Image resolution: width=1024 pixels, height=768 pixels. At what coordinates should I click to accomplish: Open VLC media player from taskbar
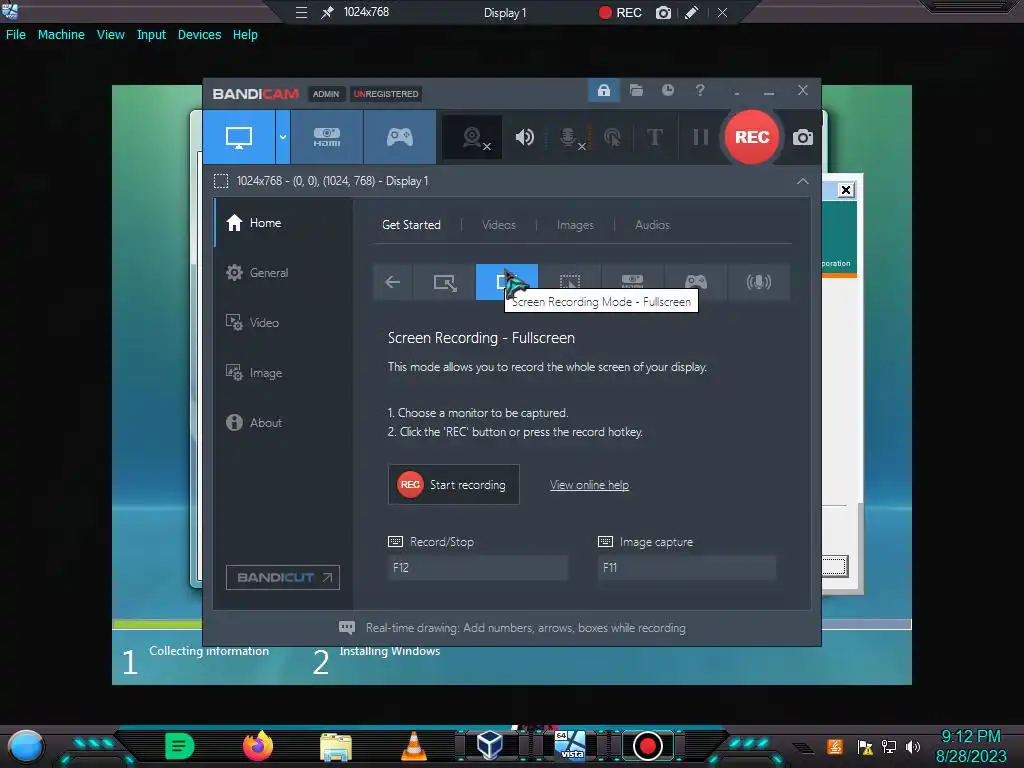coord(413,746)
